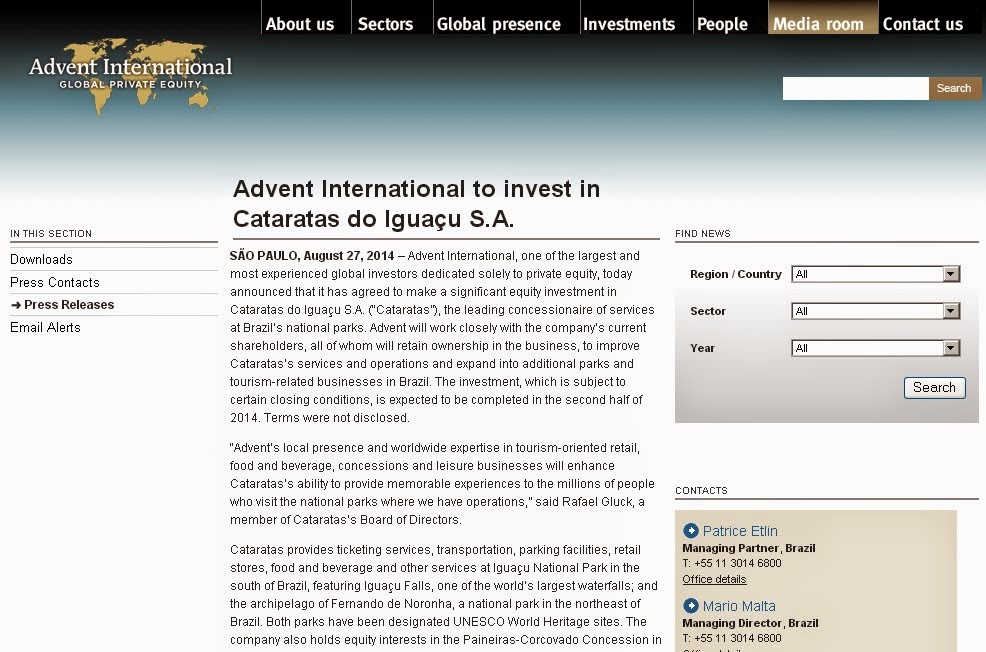The height and width of the screenshot is (652, 986).
Task: Open Downloads in the section menu
Action: tap(42, 260)
